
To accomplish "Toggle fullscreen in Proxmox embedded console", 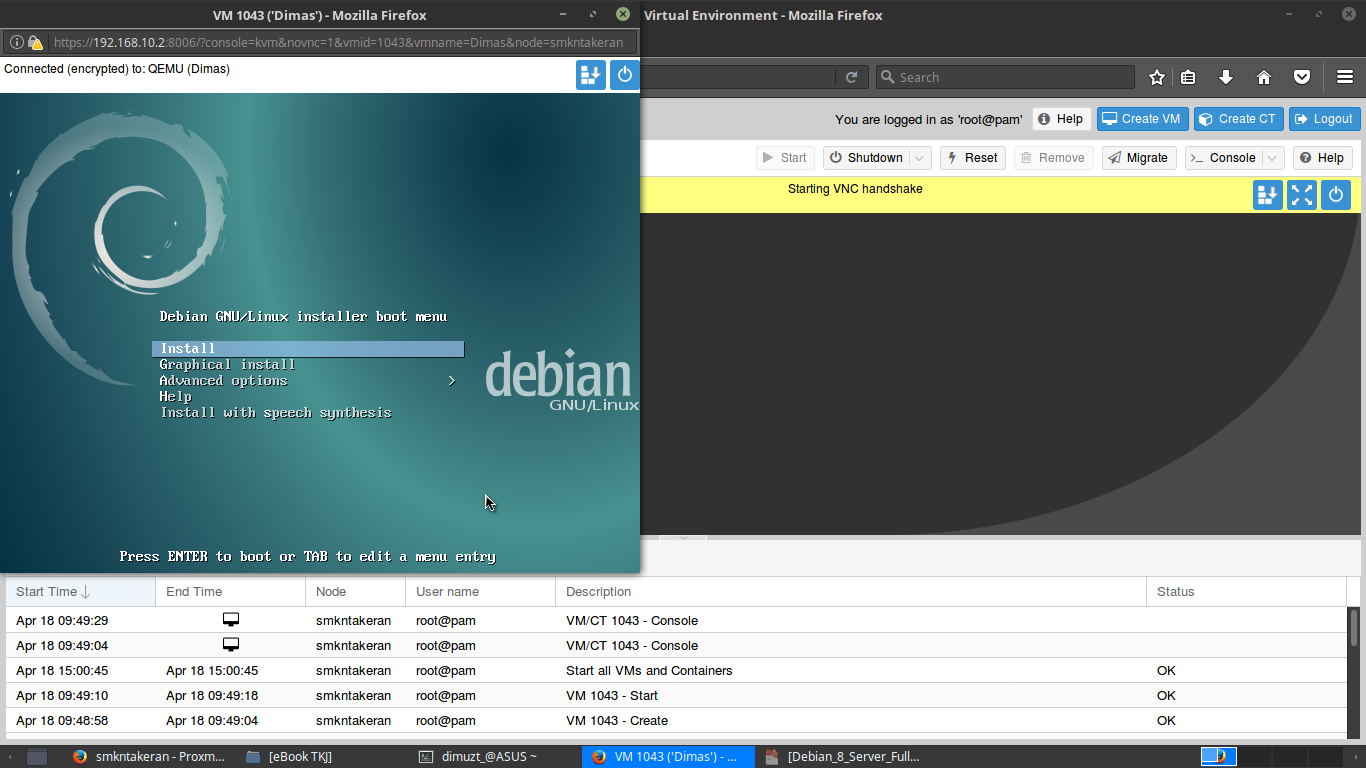I will (1302, 195).
